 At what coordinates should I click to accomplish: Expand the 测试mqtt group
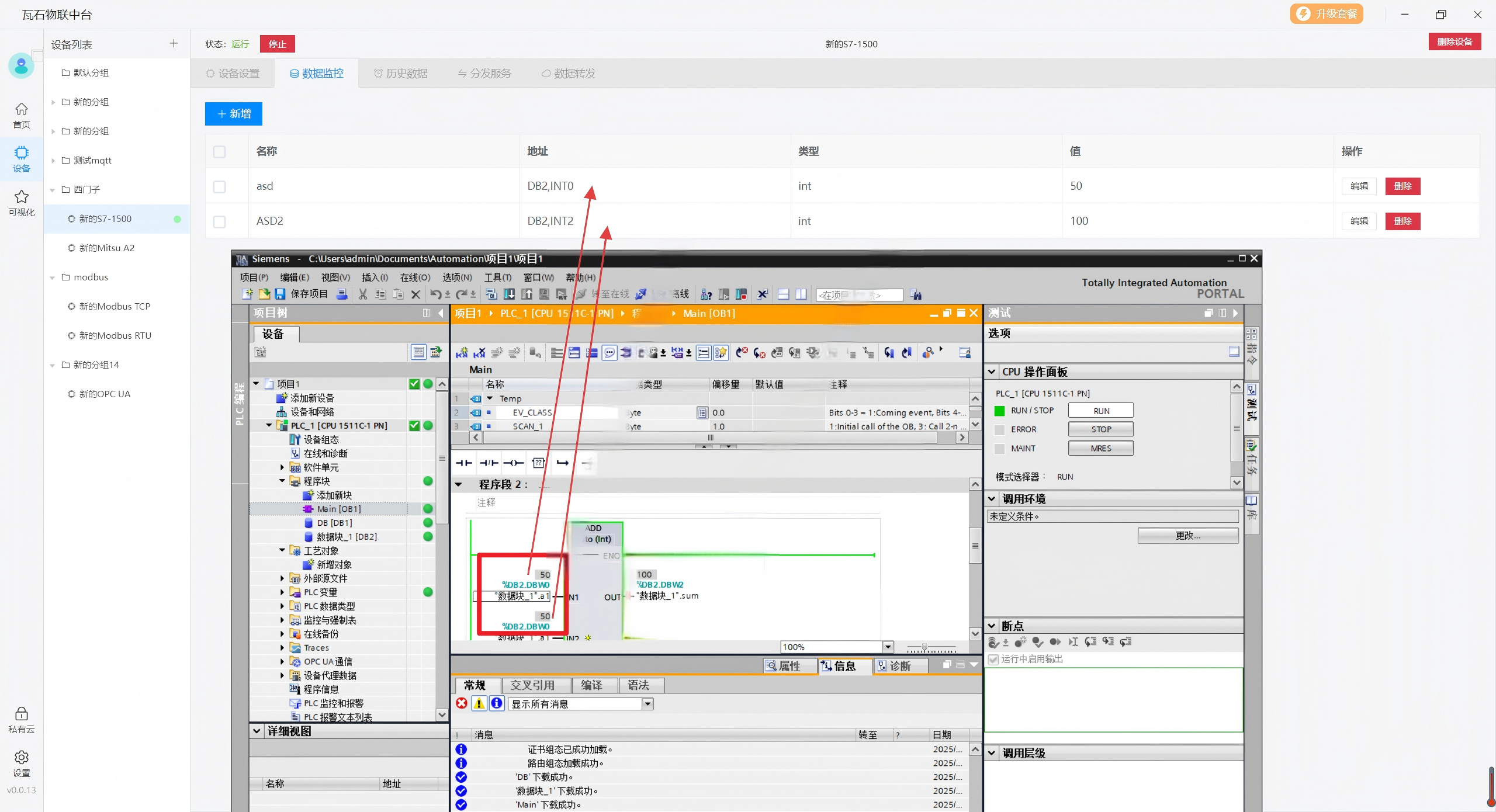53,161
